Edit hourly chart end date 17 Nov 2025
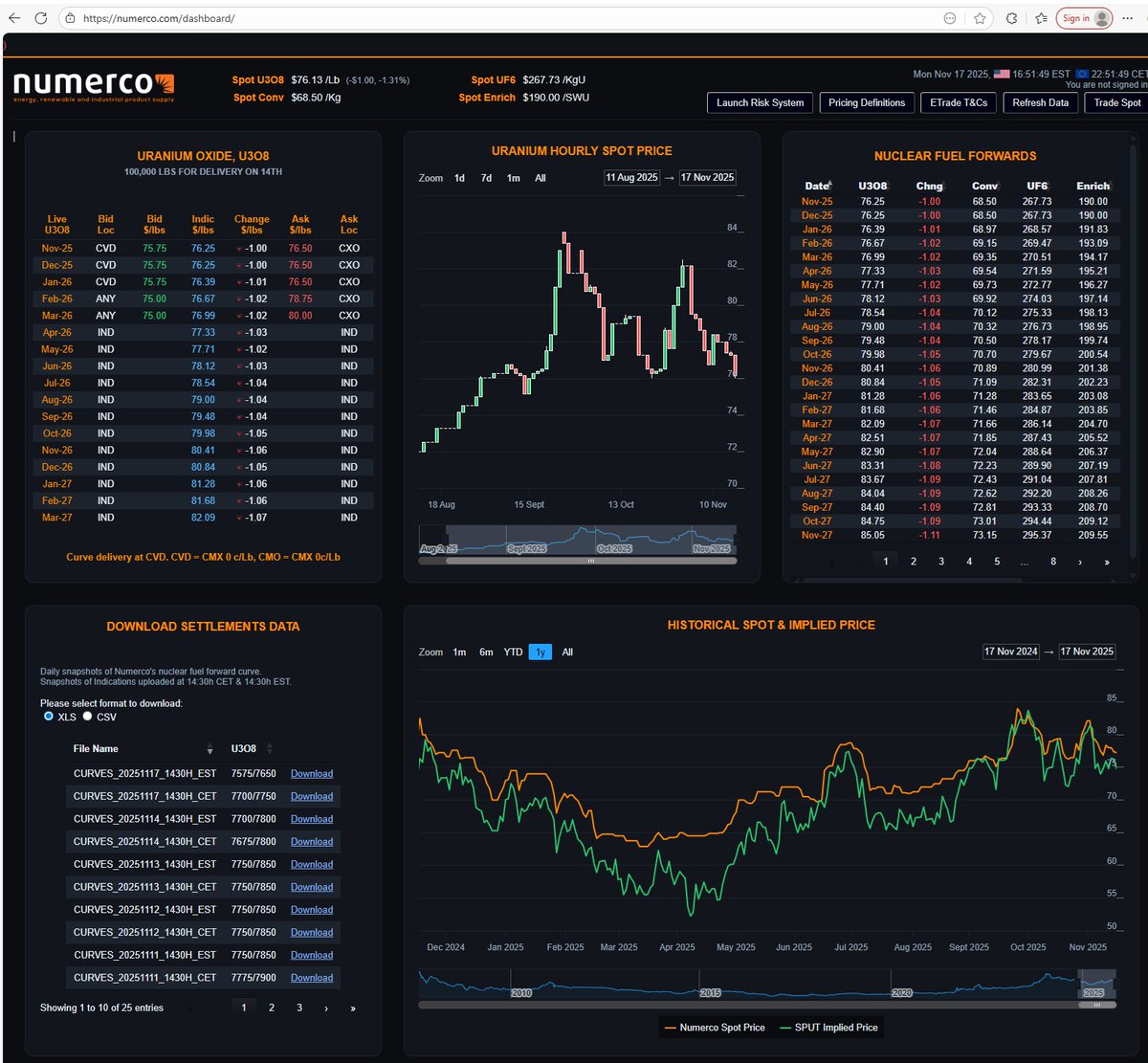Viewport: 1148px width, 1063px height. pos(707,177)
